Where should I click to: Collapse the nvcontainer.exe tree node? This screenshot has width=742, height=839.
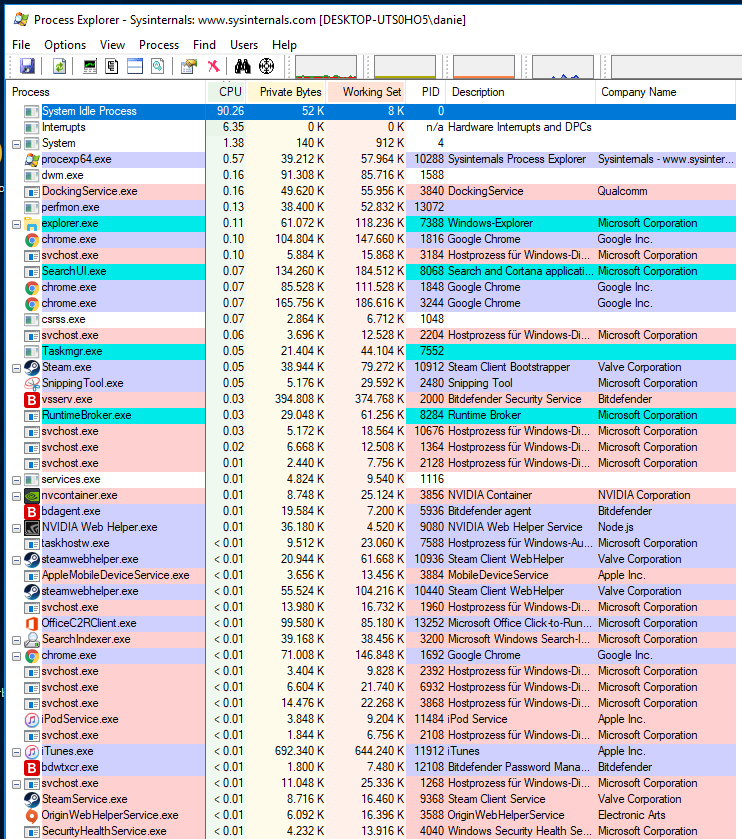(x=17, y=496)
